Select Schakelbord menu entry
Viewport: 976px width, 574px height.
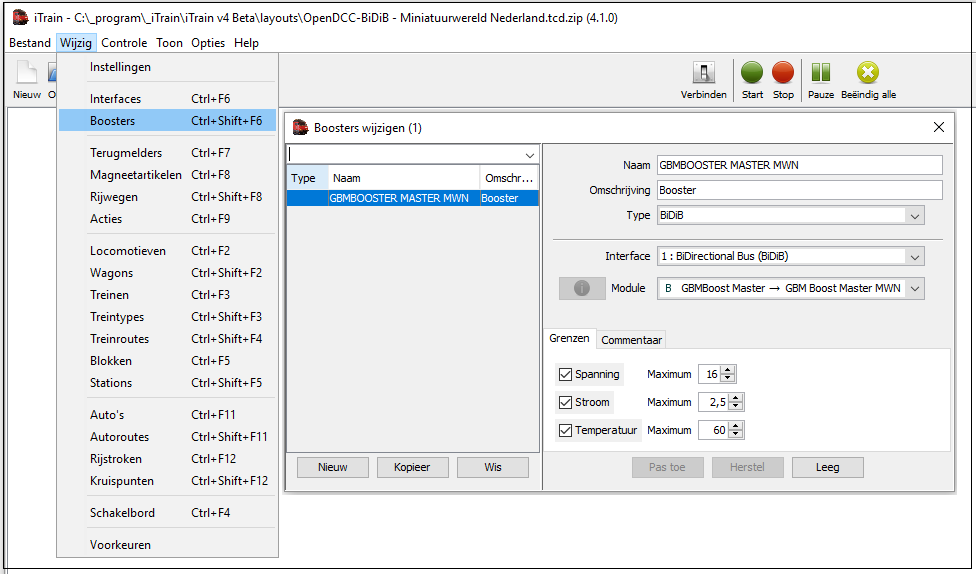click(167, 513)
